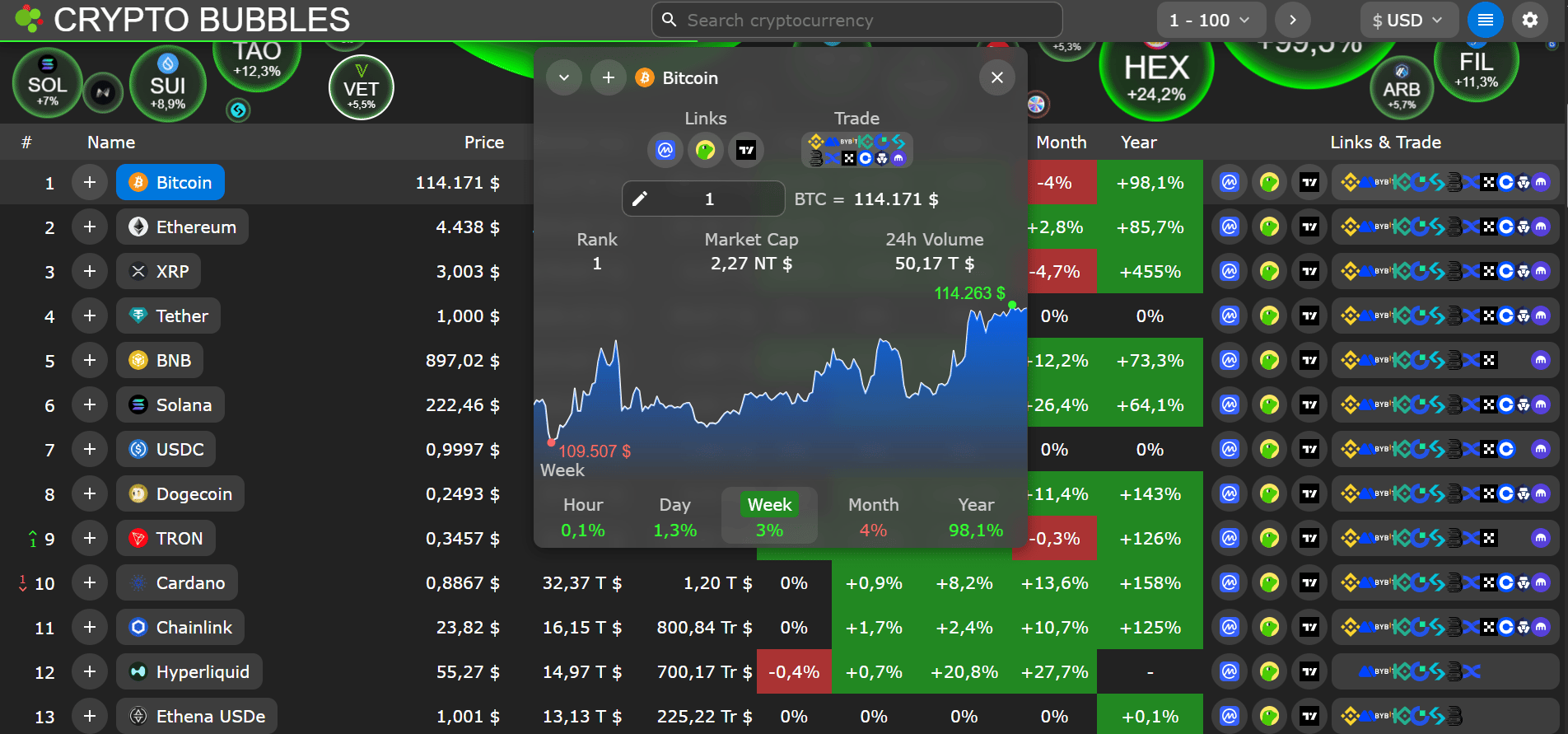Add XRP with its plus button
Screen dimensions: 1568x734
90,272
